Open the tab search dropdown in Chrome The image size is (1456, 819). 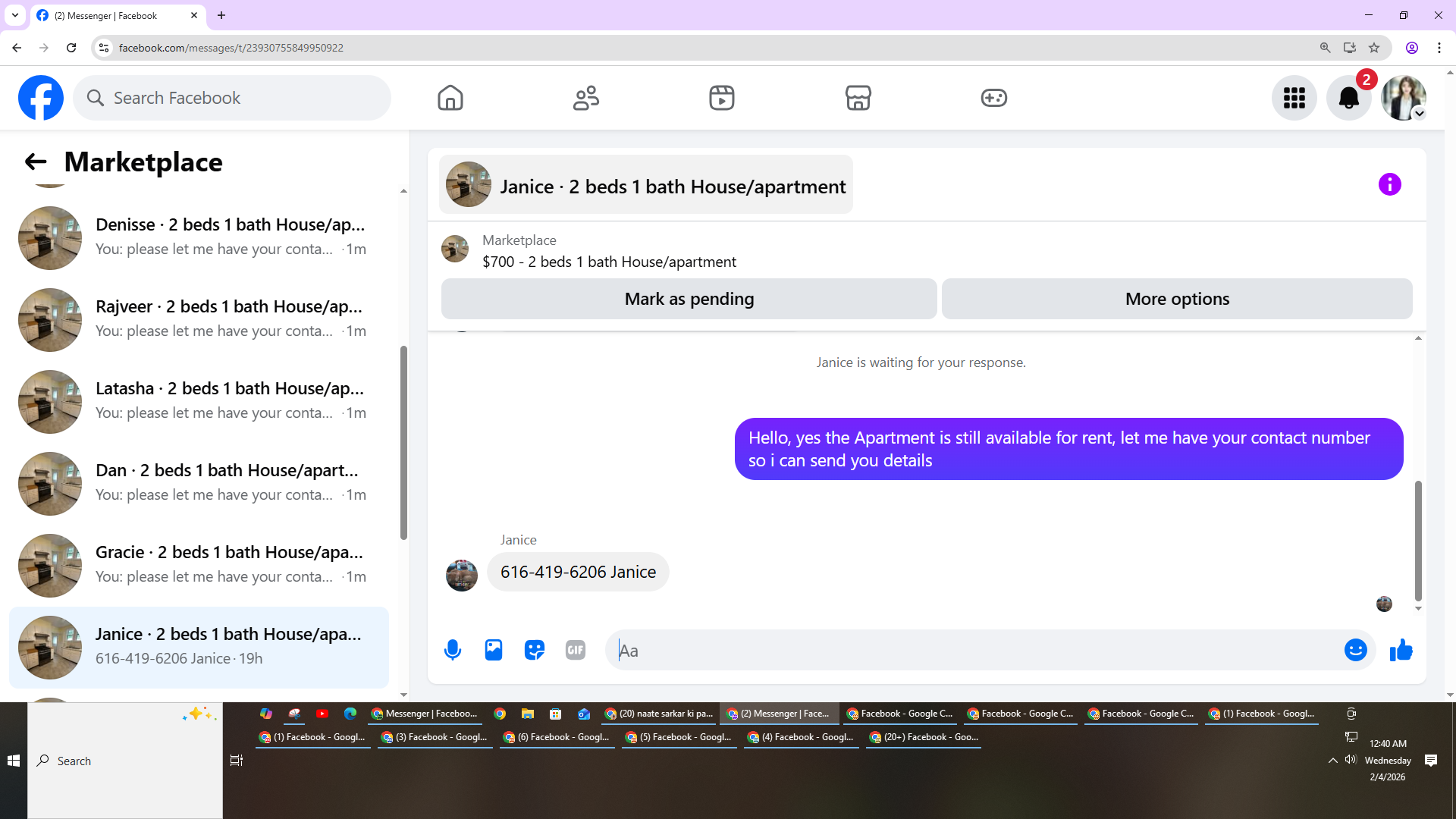click(x=14, y=15)
